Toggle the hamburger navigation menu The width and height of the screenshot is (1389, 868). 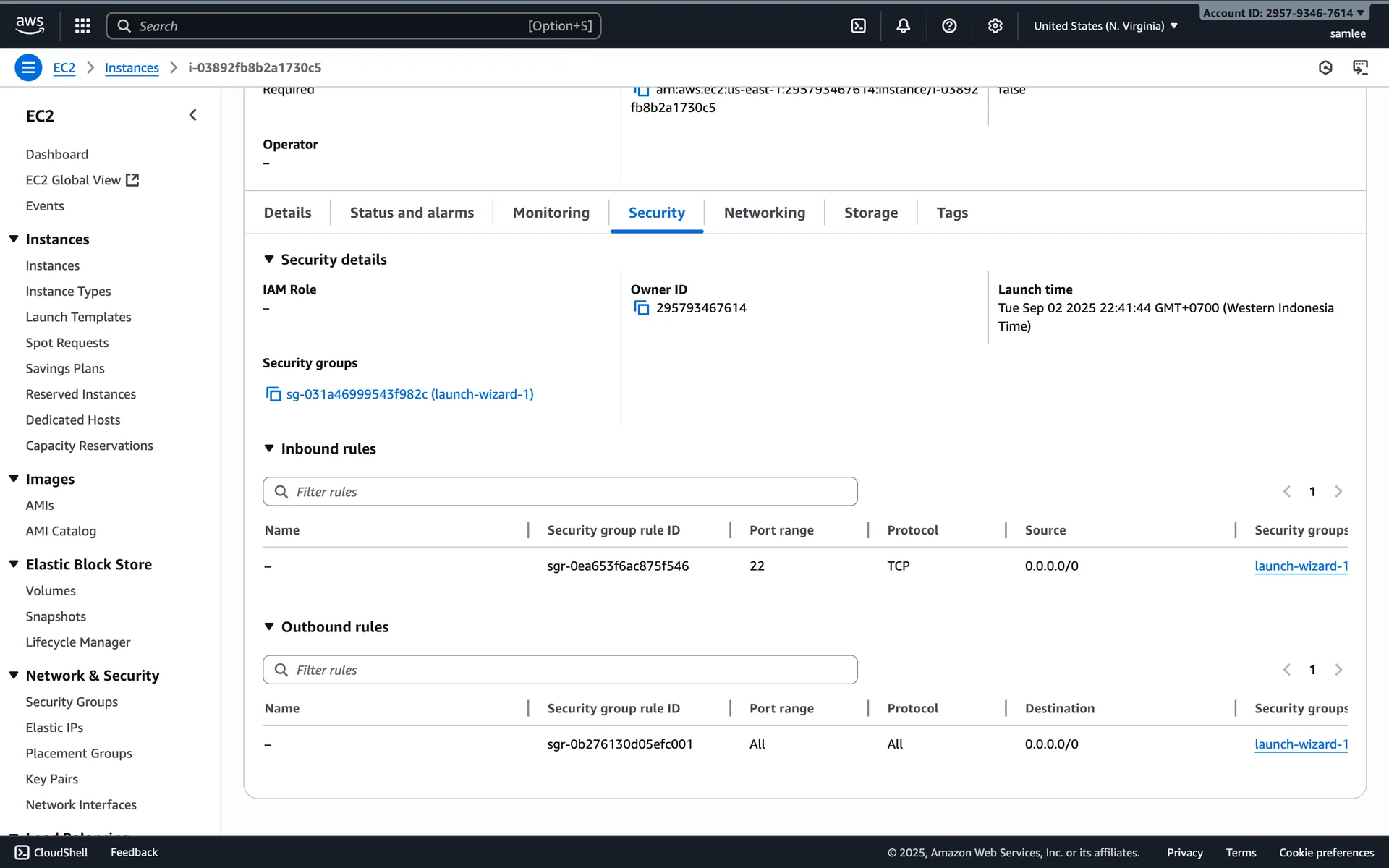coord(28,68)
